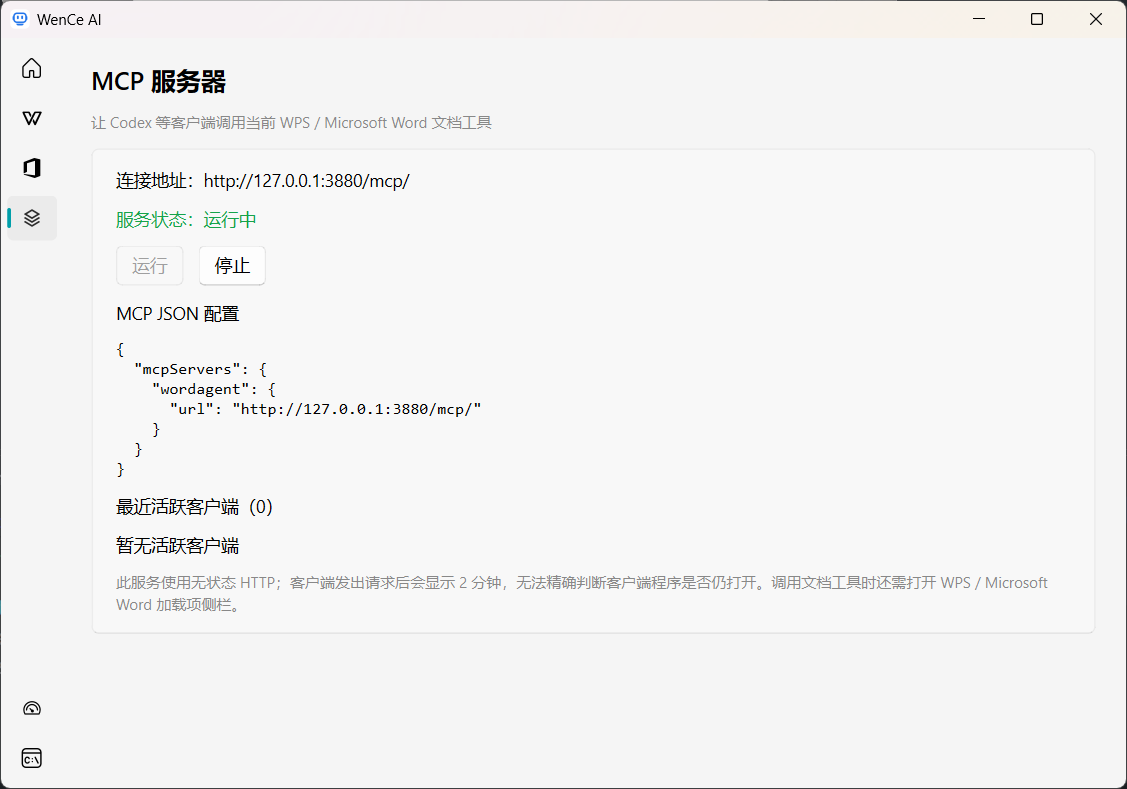
Task: Open the console terminal icon in sidebar
Action: pos(32,758)
